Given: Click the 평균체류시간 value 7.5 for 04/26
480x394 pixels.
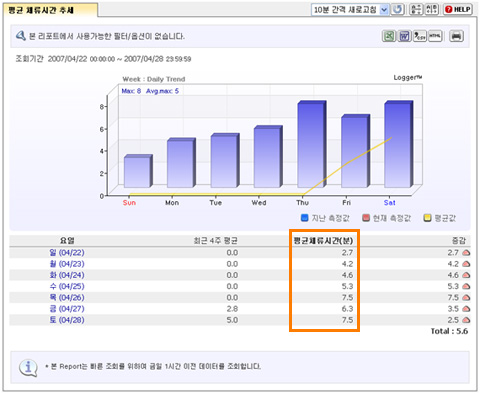Looking at the screenshot, I should [347, 297].
